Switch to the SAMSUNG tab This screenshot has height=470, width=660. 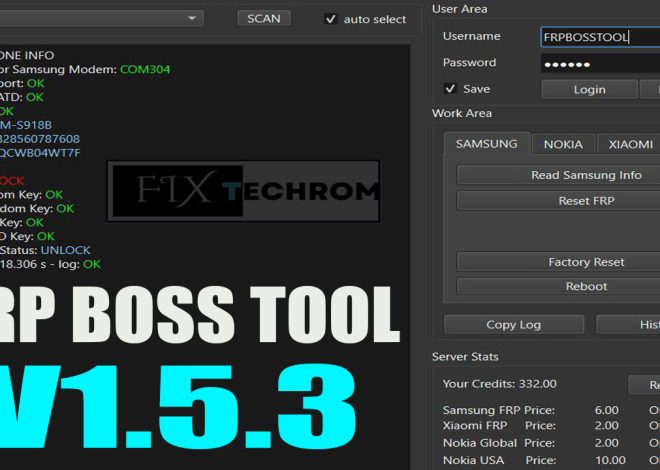[487, 144]
